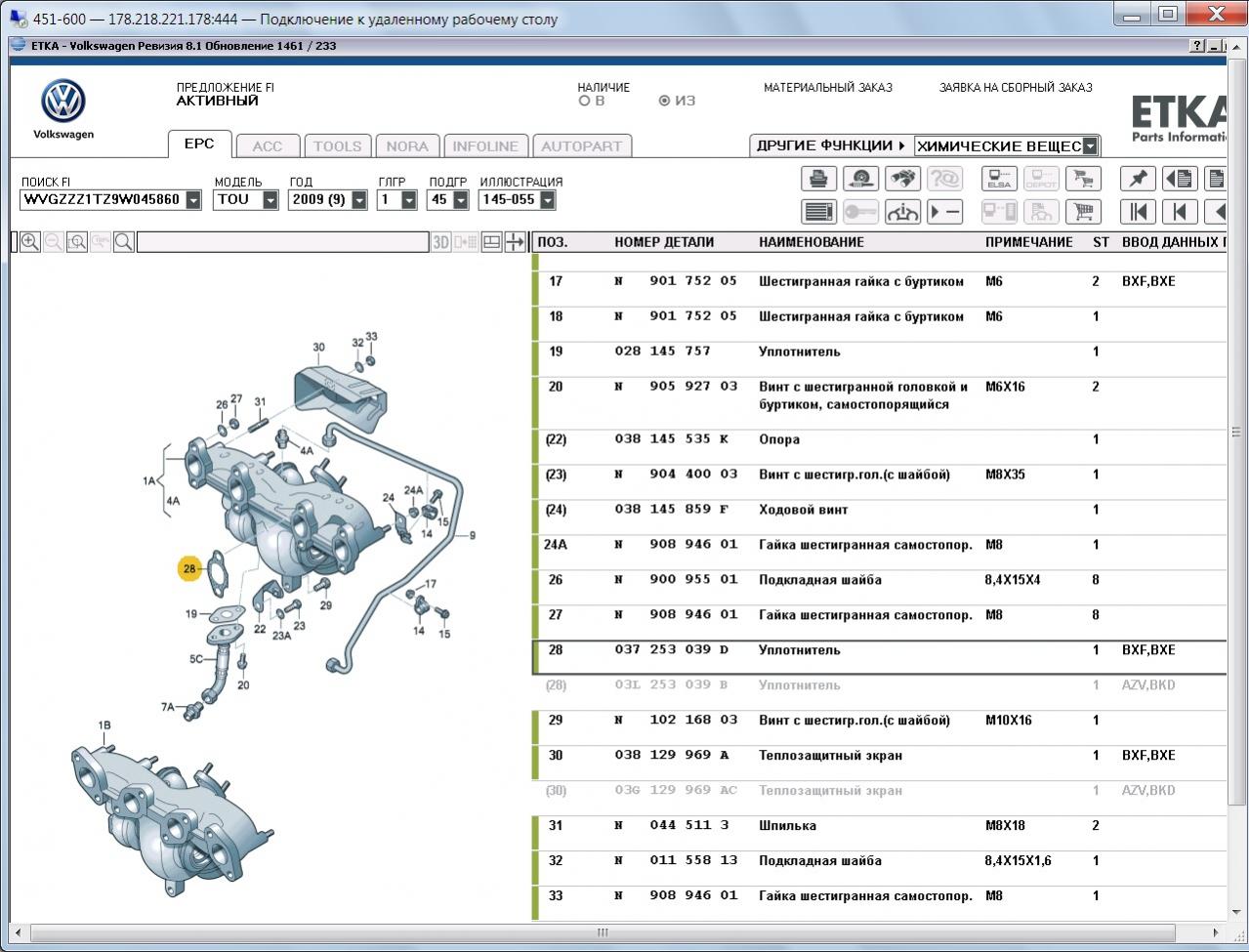This screenshot has width=1249, height=952.
Task: Click the horizontal scrollbar thumb at bottom
Action: pos(603,932)
